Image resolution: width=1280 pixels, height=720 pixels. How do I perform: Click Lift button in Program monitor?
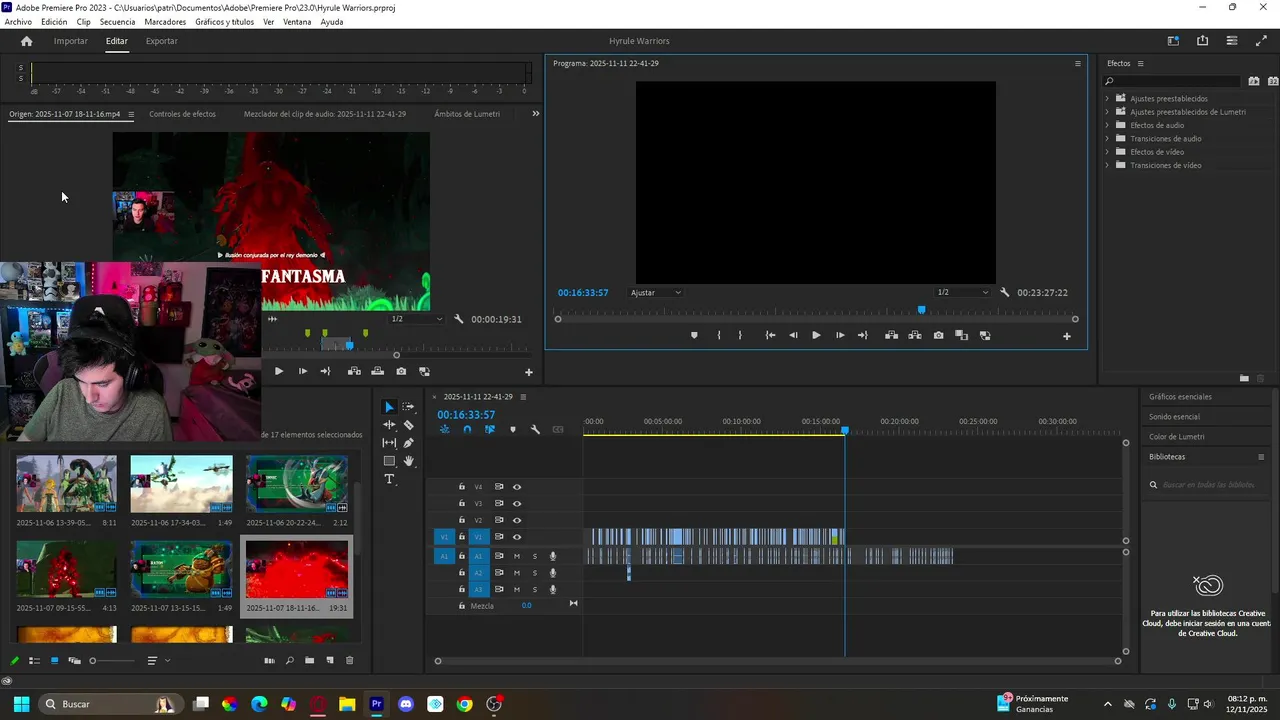coord(891,336)
